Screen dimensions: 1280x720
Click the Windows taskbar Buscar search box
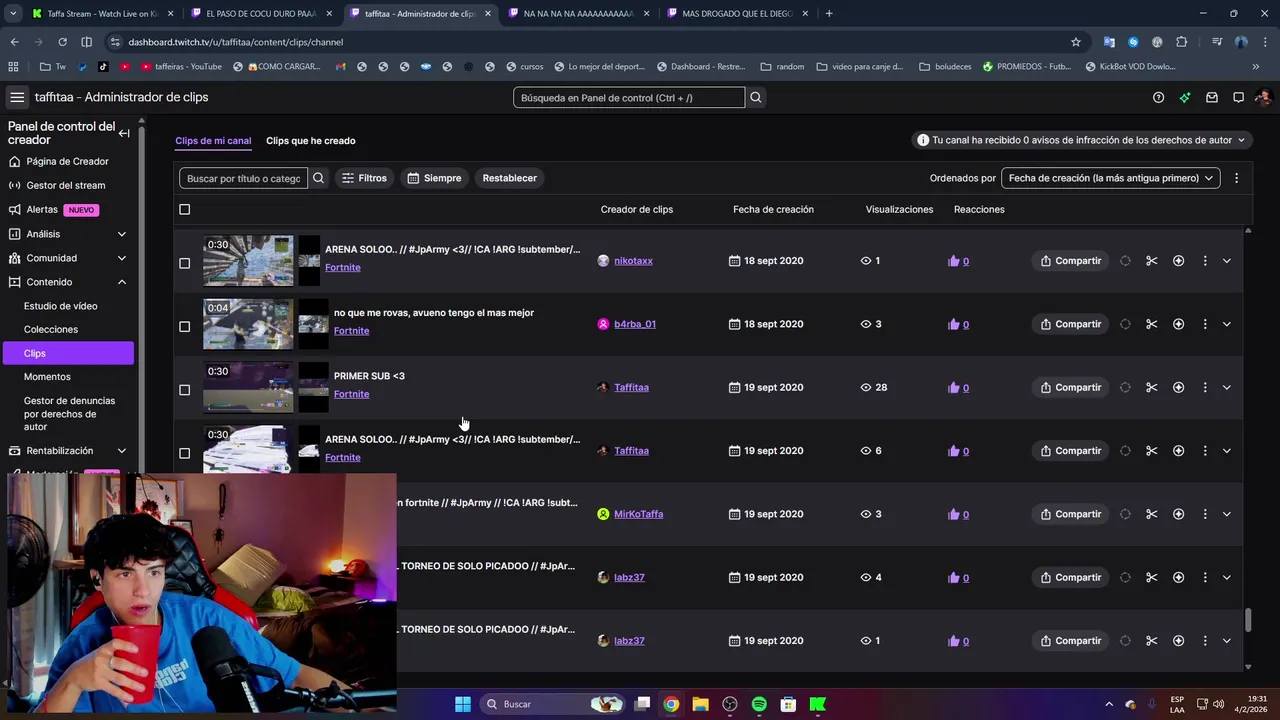coord(552,704)
